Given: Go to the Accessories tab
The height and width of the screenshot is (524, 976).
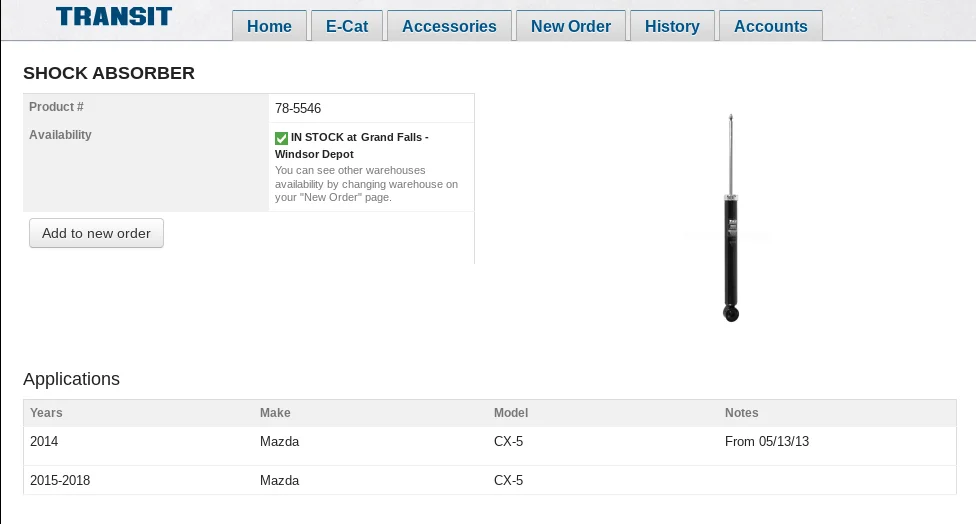Looking at the screenshot, I should pyautogui.click(x=449, y=26).
